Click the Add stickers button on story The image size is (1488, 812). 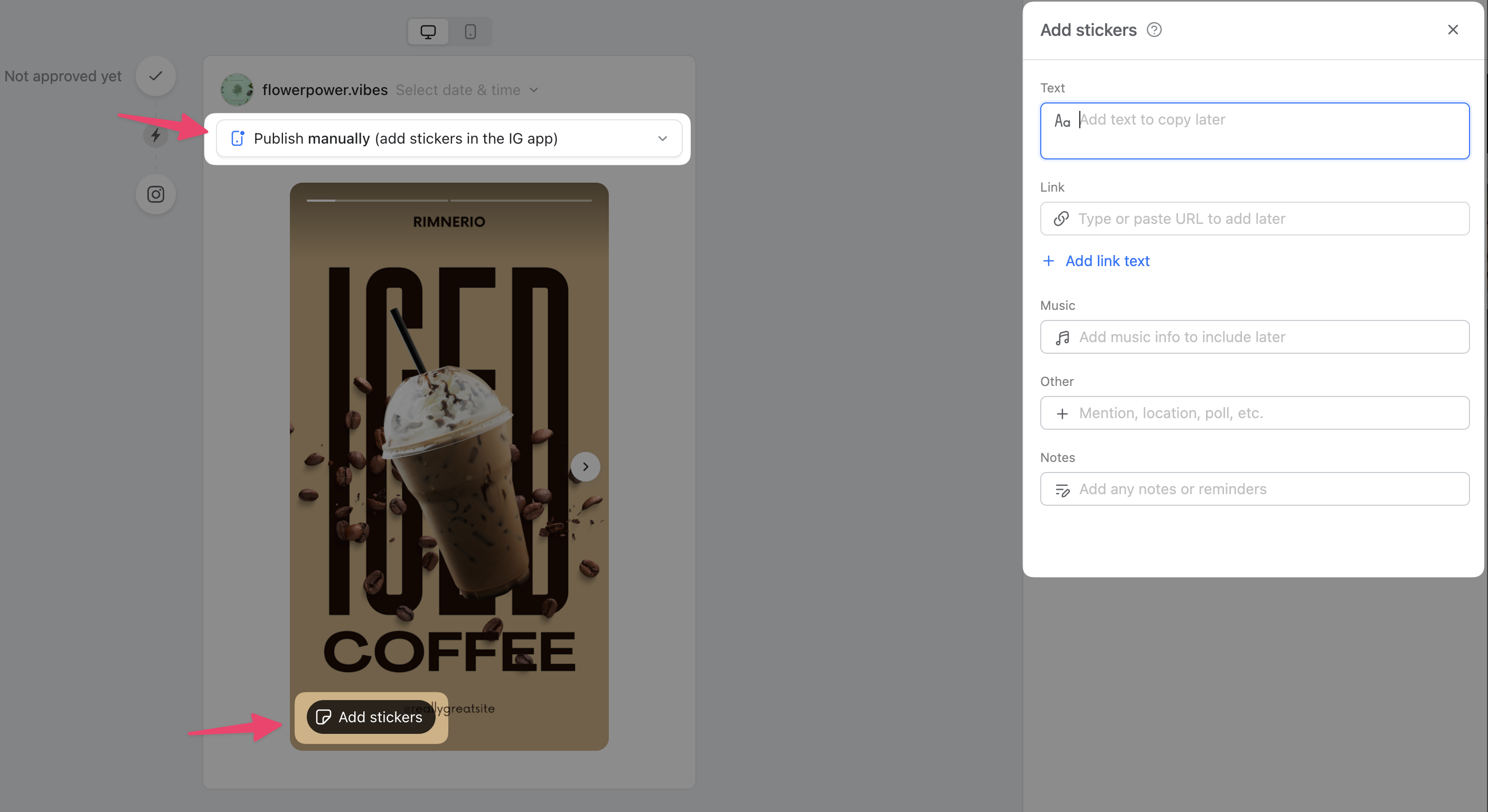tap(370, 717)
